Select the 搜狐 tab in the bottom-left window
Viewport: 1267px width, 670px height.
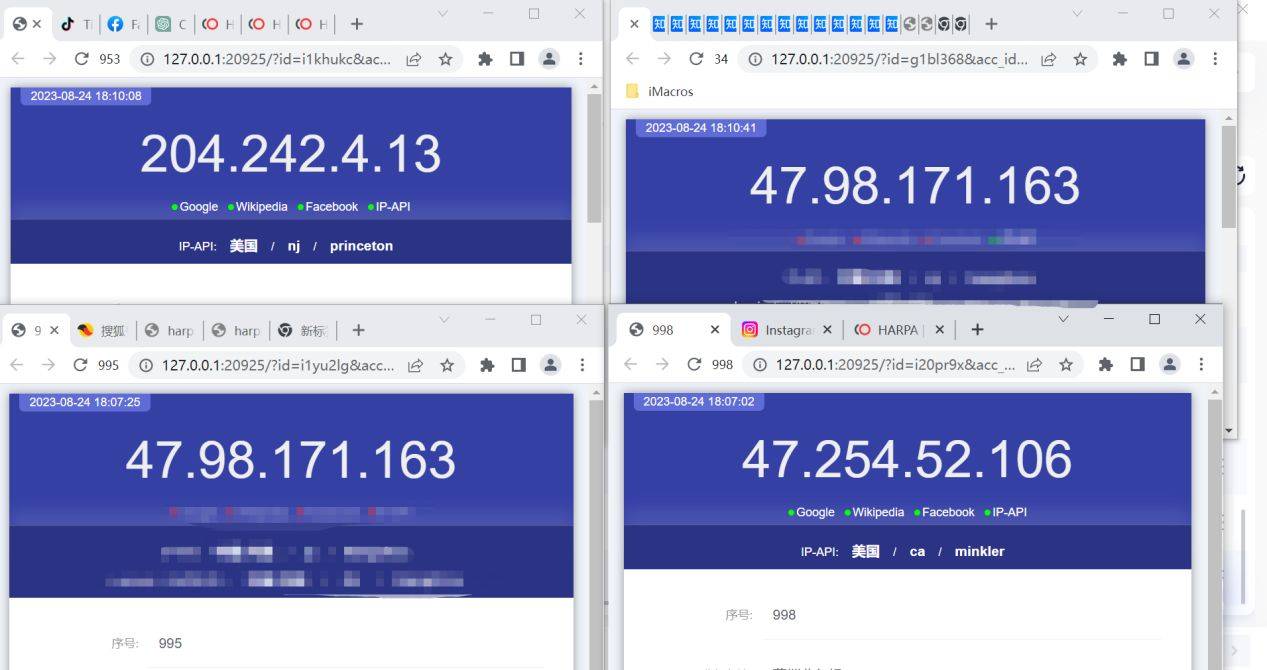click(x=110, y=329)
